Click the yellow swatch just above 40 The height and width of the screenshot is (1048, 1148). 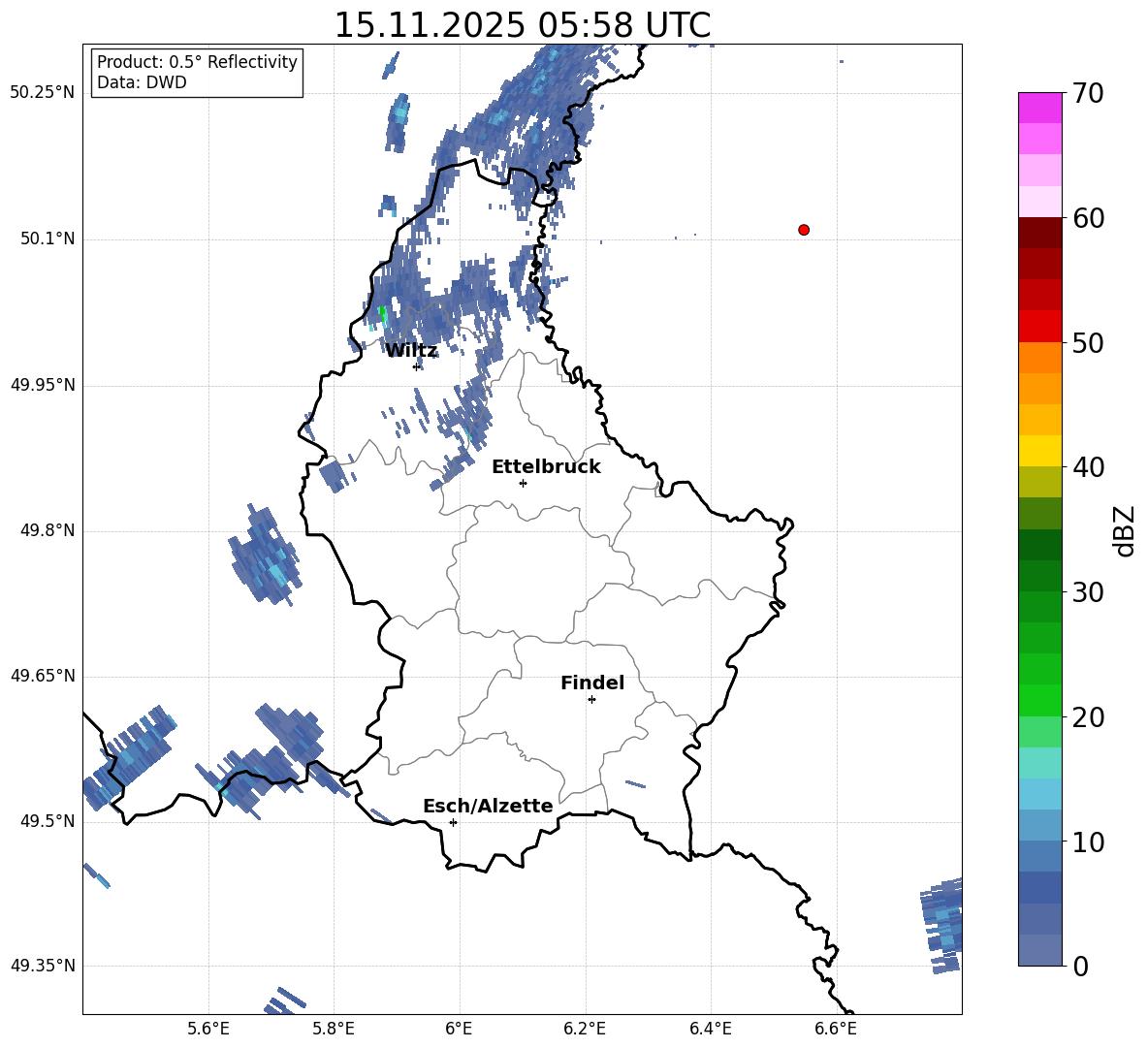coord(1040,451)
